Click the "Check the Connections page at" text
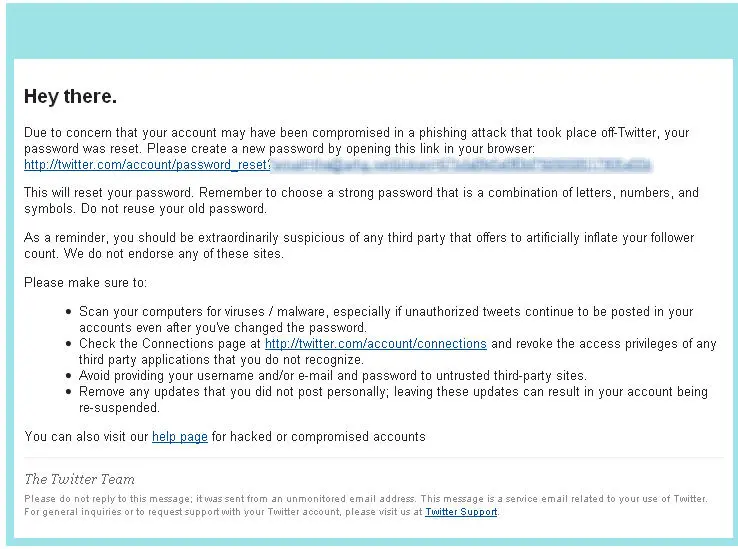Viewport: 738px width, 549px height. point(170,344)
